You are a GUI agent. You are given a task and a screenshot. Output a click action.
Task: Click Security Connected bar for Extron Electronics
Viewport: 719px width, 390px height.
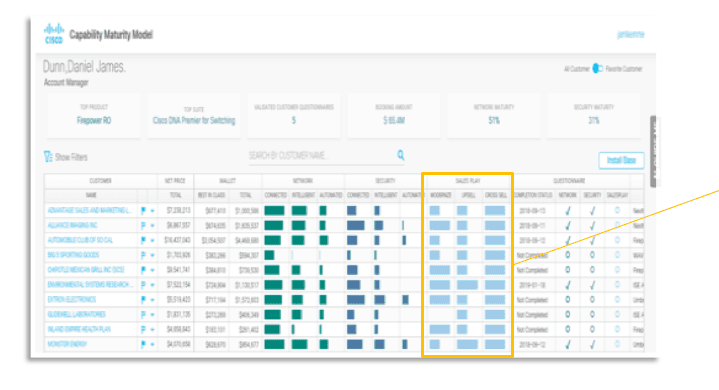[356, 300]
